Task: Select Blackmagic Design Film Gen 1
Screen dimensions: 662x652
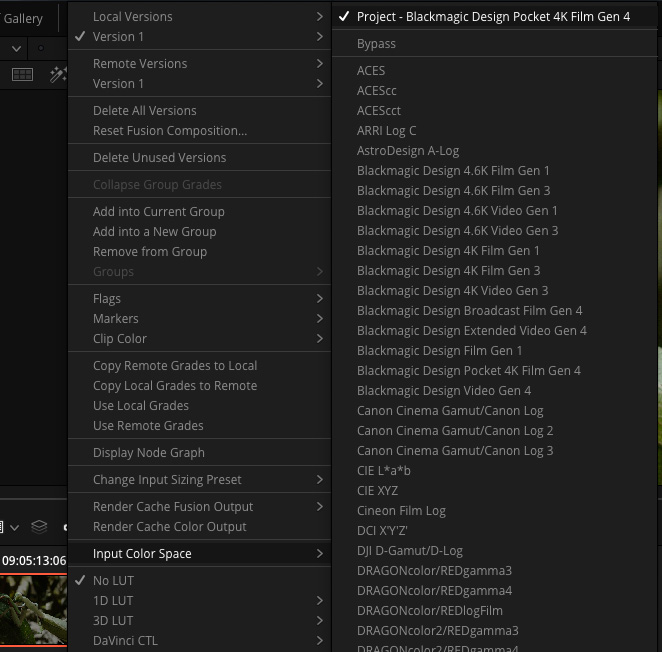Action: [x=494, y=350]
